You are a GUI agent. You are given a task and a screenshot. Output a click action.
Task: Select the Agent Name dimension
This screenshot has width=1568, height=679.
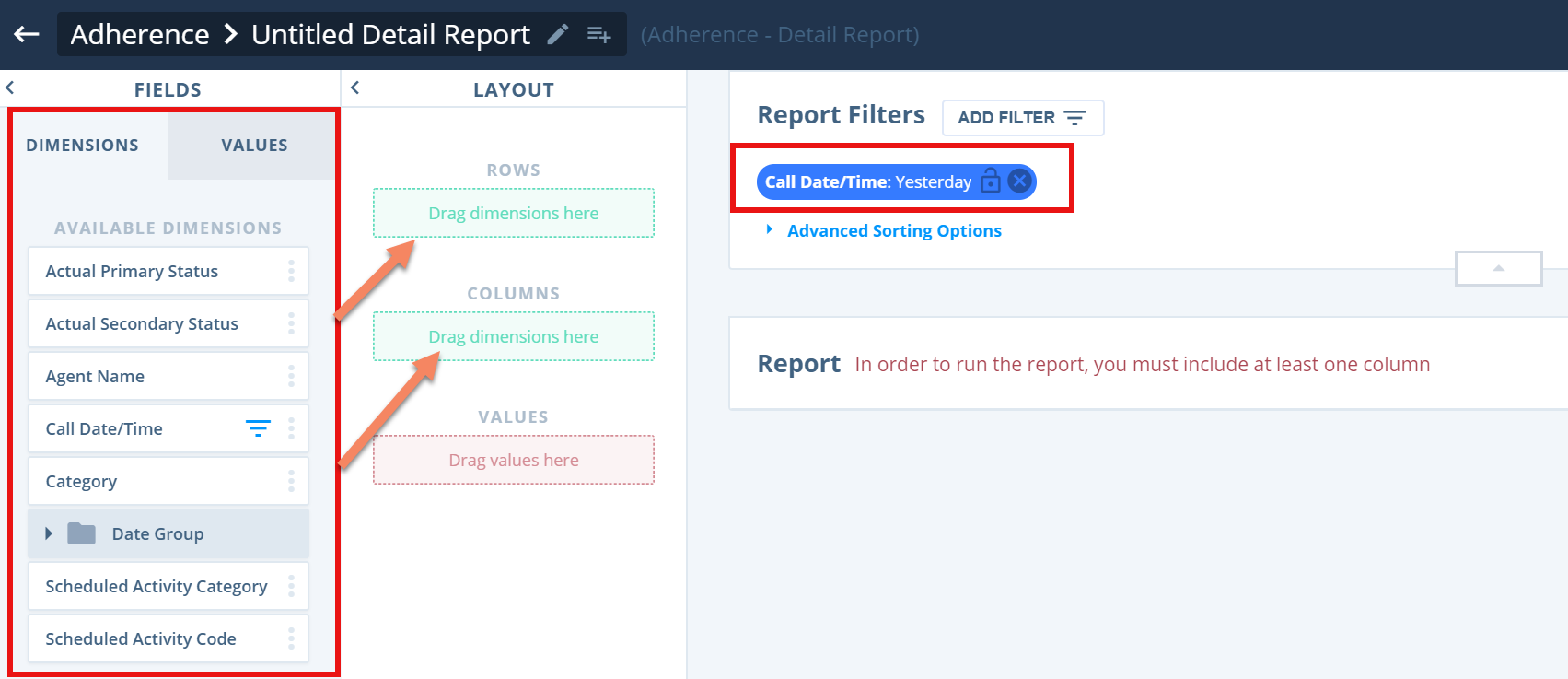[168, 376]
